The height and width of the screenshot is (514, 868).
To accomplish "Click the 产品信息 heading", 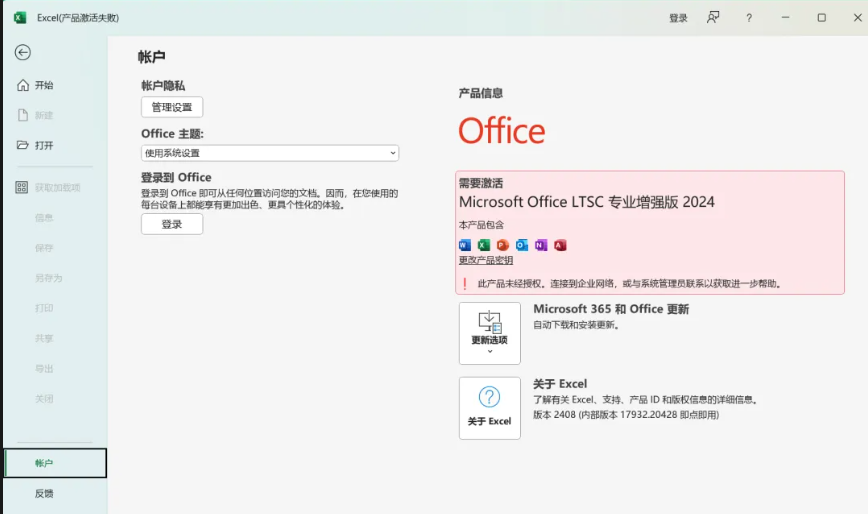I will [x=480, y=93].
